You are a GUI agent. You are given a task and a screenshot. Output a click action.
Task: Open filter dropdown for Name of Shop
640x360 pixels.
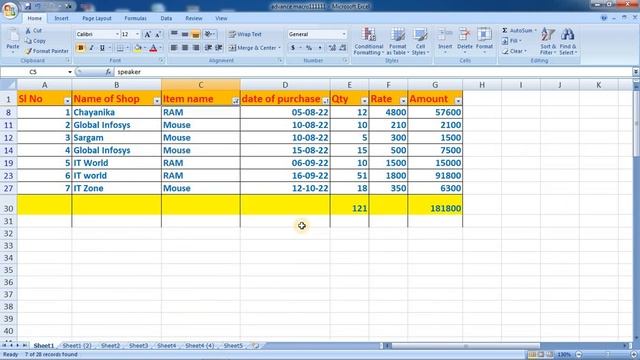pyautogui.click(x=157, y=100)
